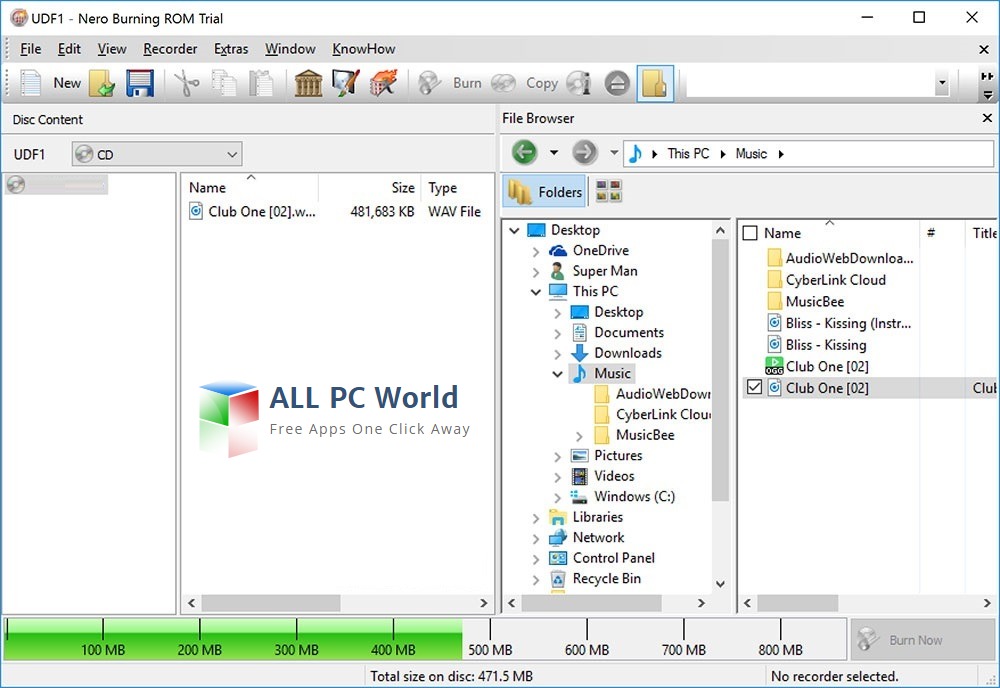Open forward button history dropdown arrow
Screen dimensions: 1000x688
[x=614, y=152]
